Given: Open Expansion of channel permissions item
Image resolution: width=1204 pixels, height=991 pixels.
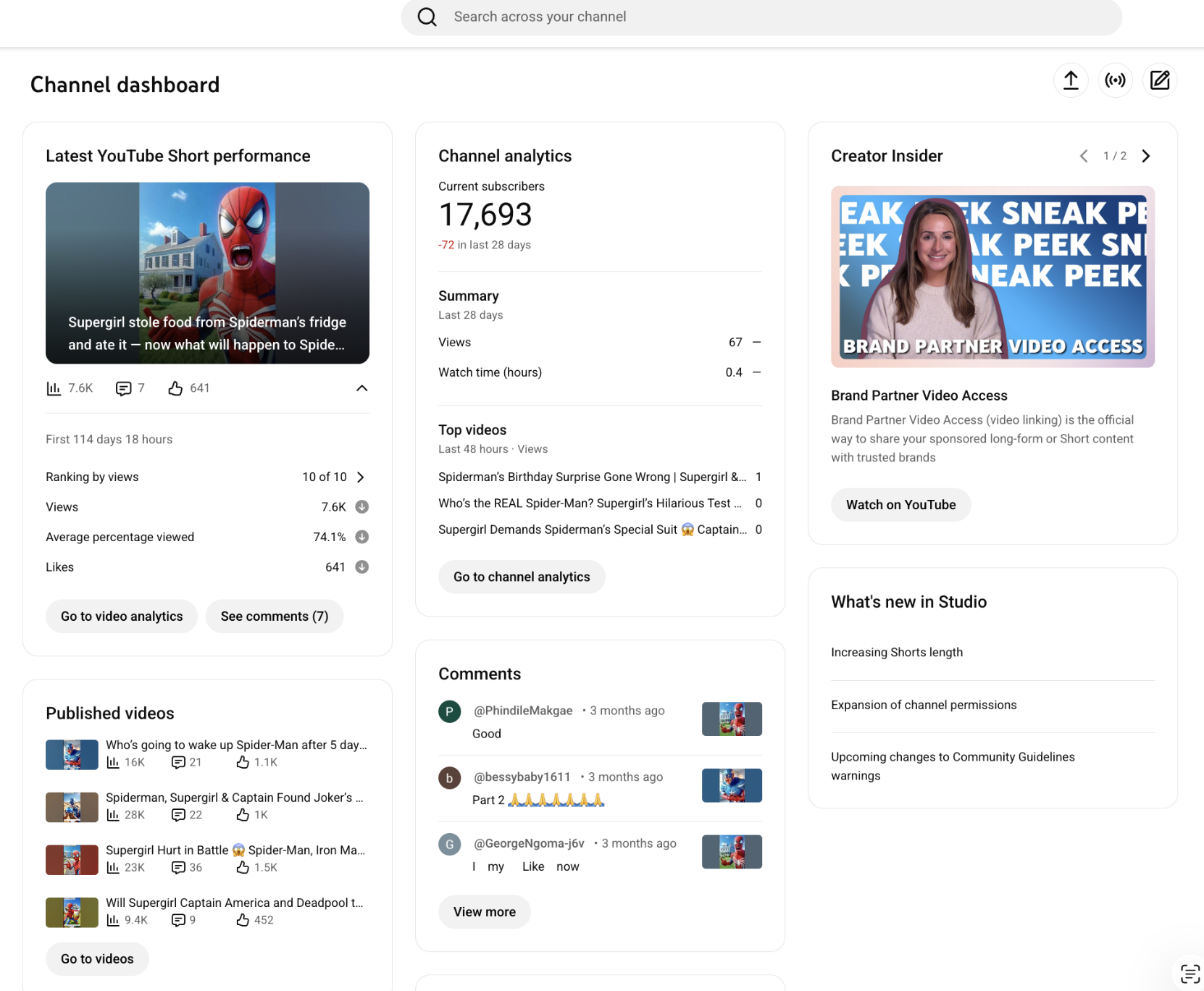Looking at the screenshot, I should tap(924, 705).
